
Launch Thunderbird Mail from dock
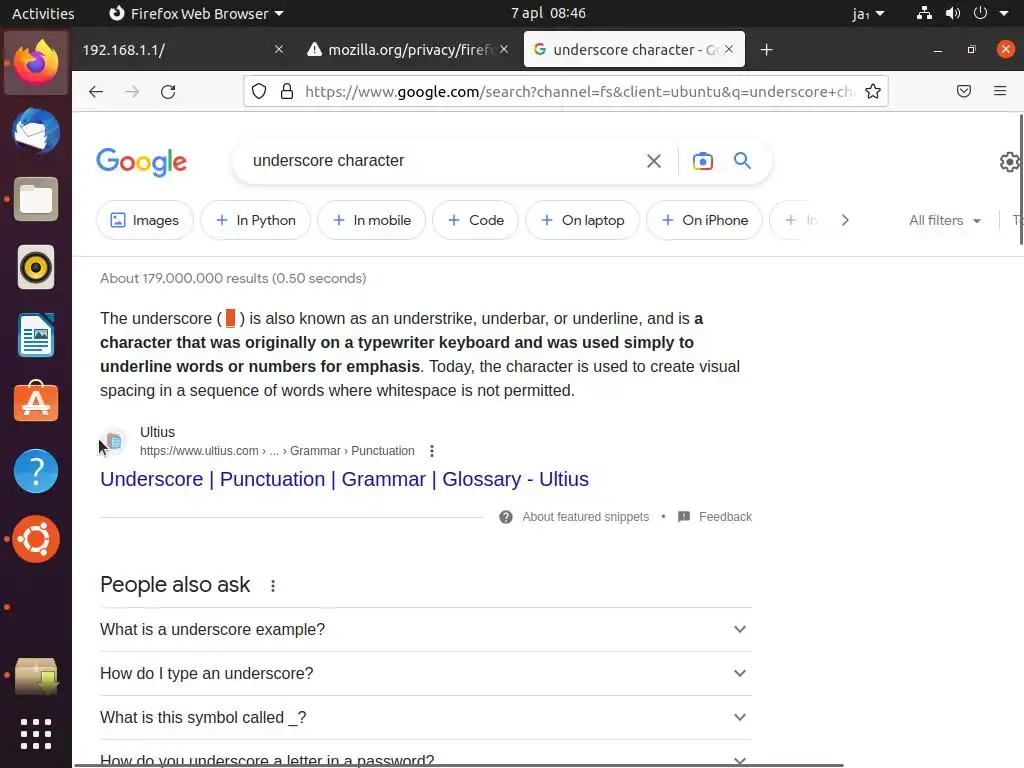click(x=36, y=131)
